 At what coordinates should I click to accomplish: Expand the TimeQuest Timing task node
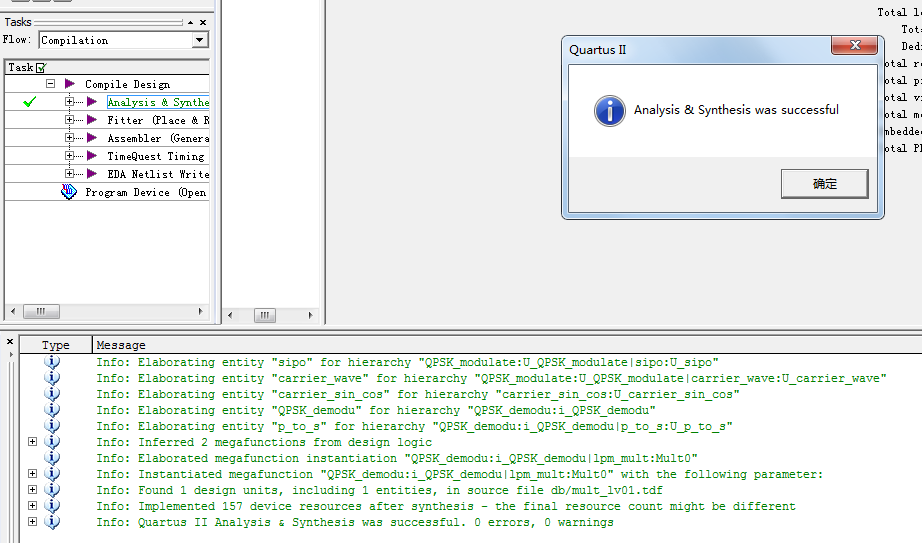coord(69,156)
